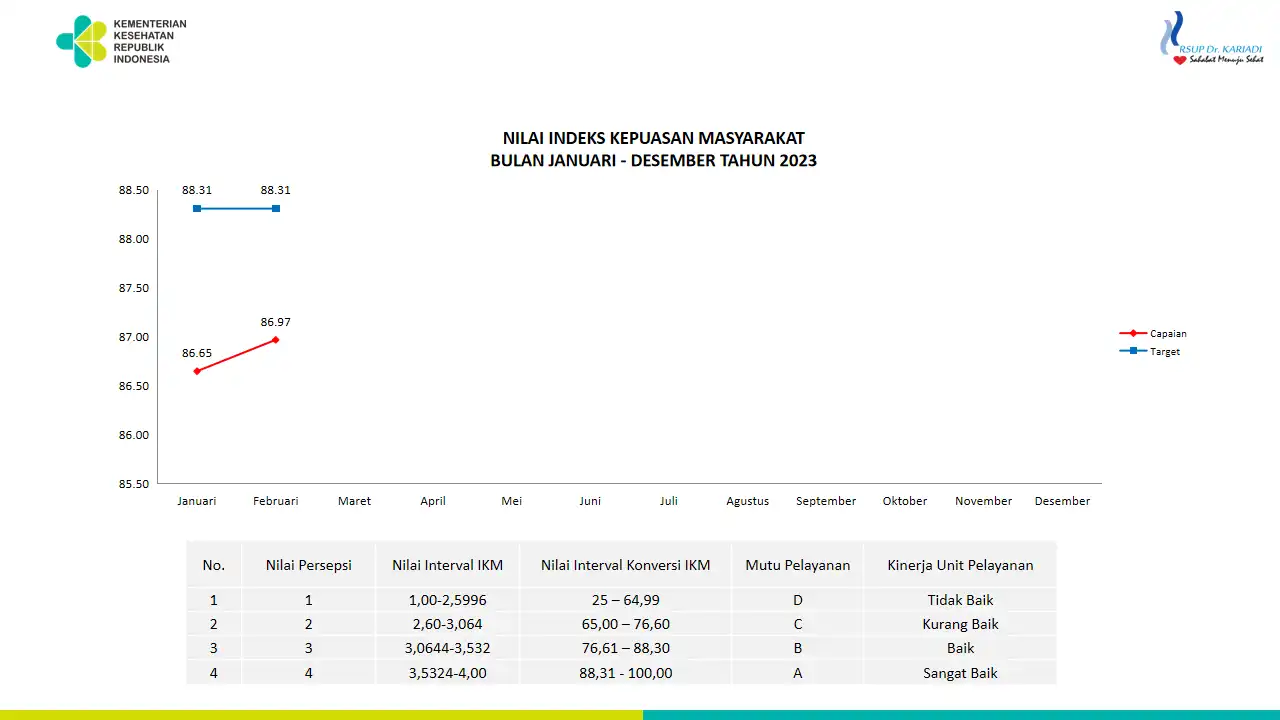Select the Maret axis label
This screenshot has width=1280, height=720.
tap(354, 501)
